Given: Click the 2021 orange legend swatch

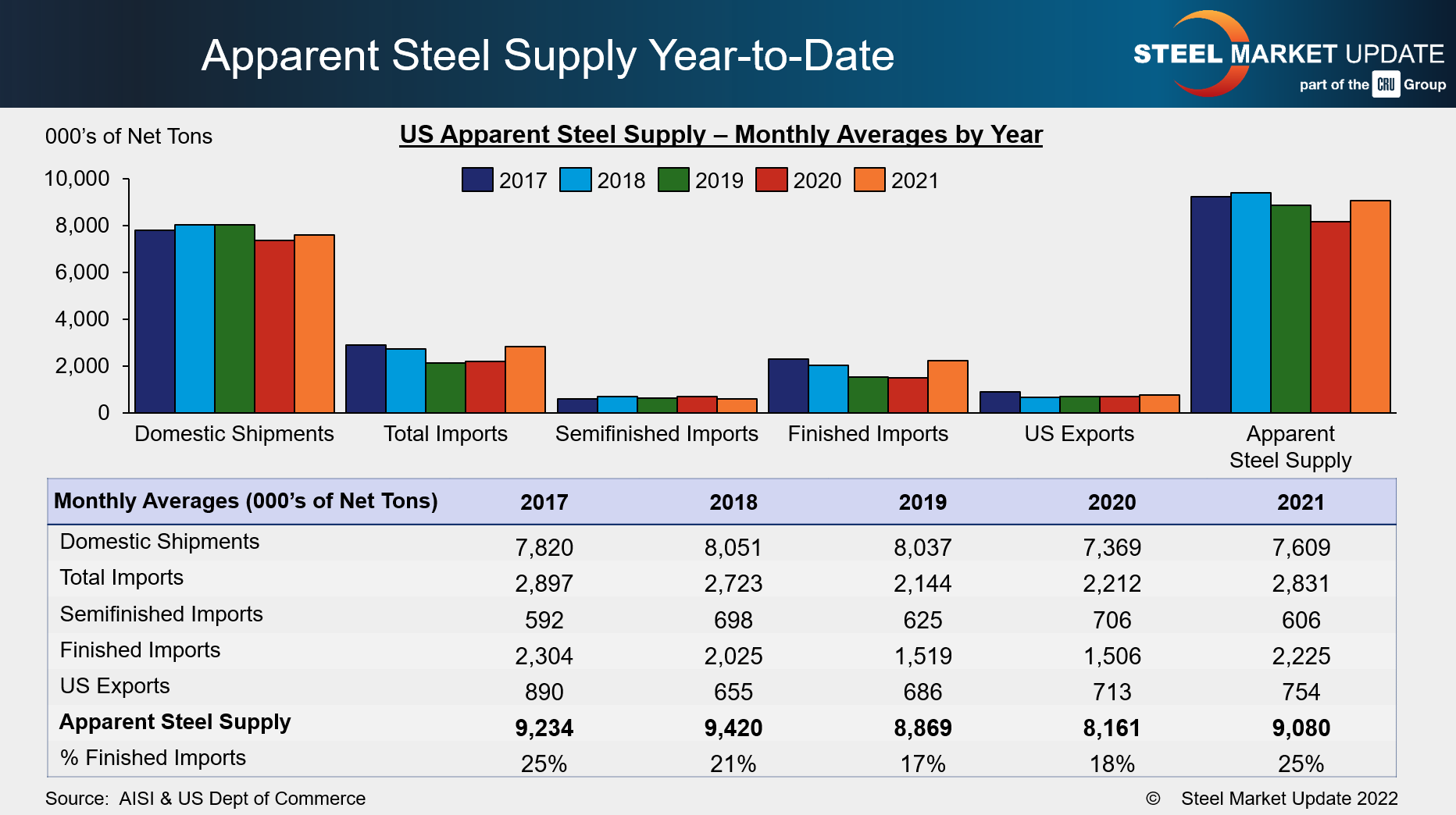Looking at the screenshot, I should coord(869,180).
